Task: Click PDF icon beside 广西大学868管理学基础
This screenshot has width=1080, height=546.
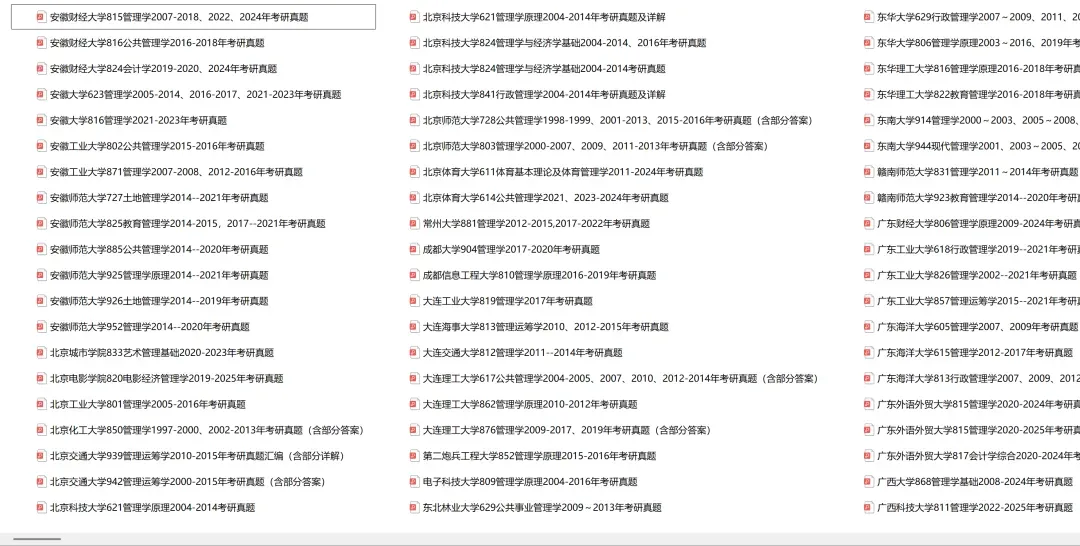Action: 869,482
